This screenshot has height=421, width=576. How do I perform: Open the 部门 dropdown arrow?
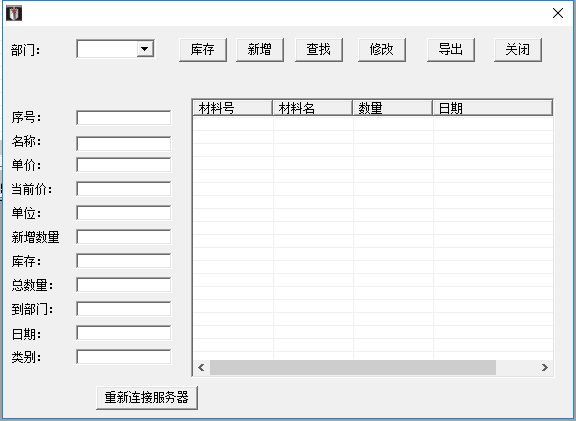coord(145,49)
